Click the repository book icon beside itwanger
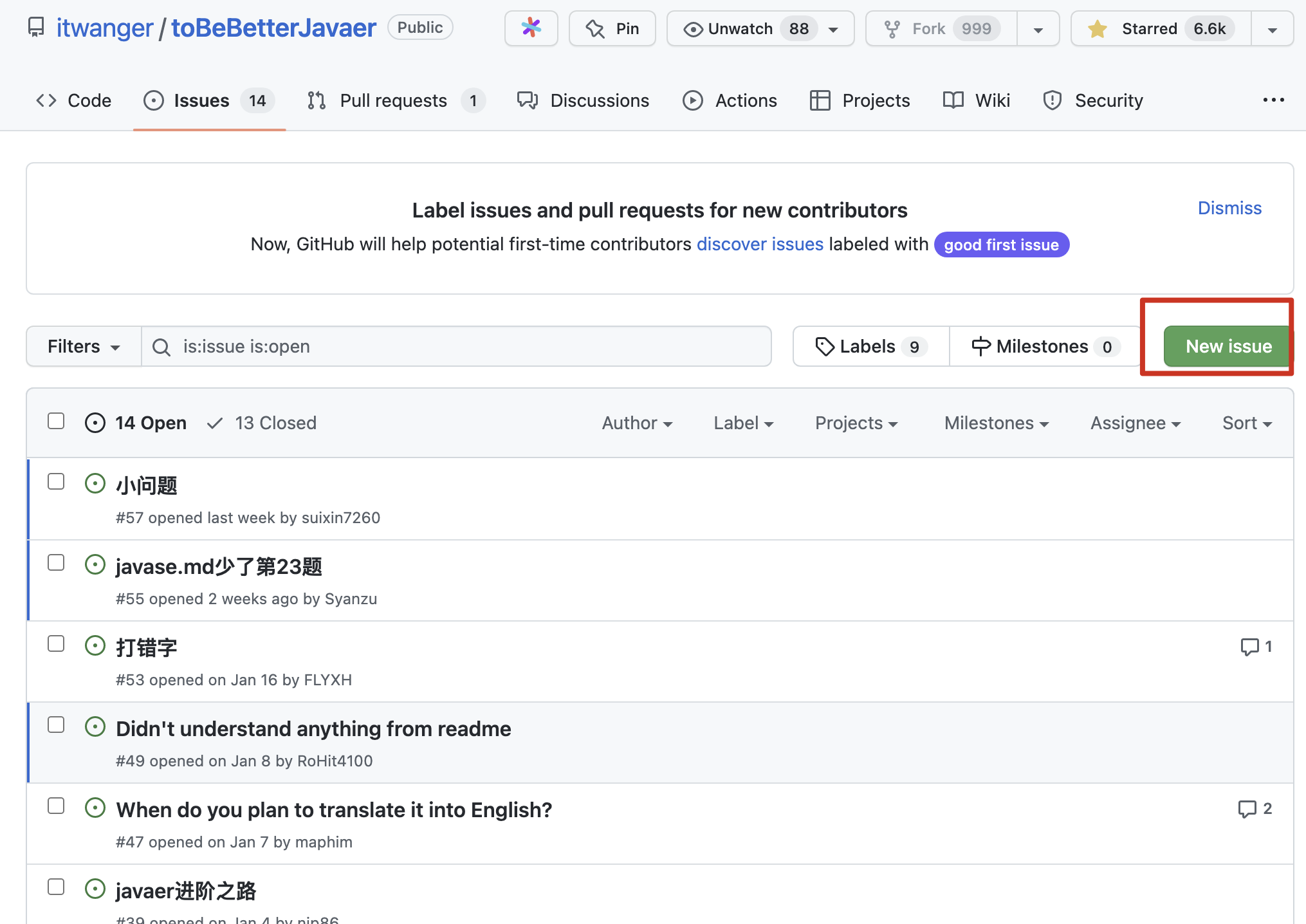Image resolution: width=1306 pixels, height=924 pixels. [36, 28]
